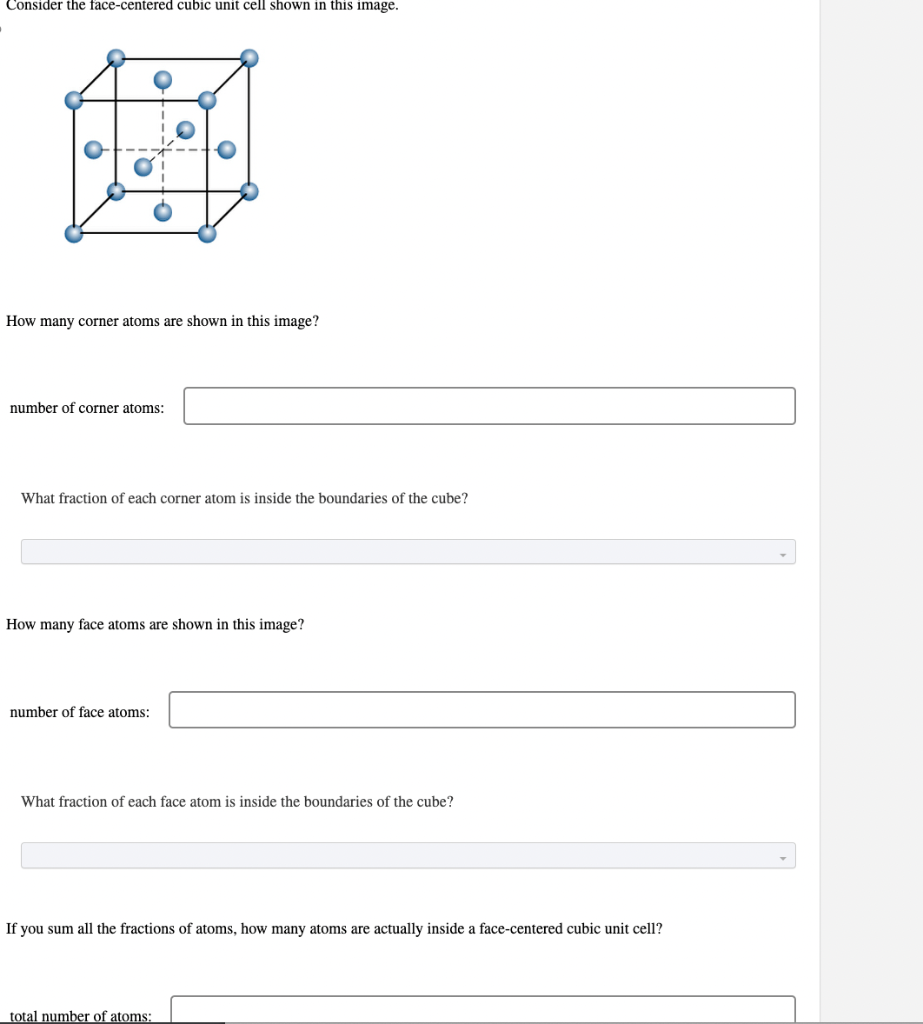The width and height of the screenshot is (923, 1024).
Task: Click the arrow on the face fraction selector
Action: point(783,856)
